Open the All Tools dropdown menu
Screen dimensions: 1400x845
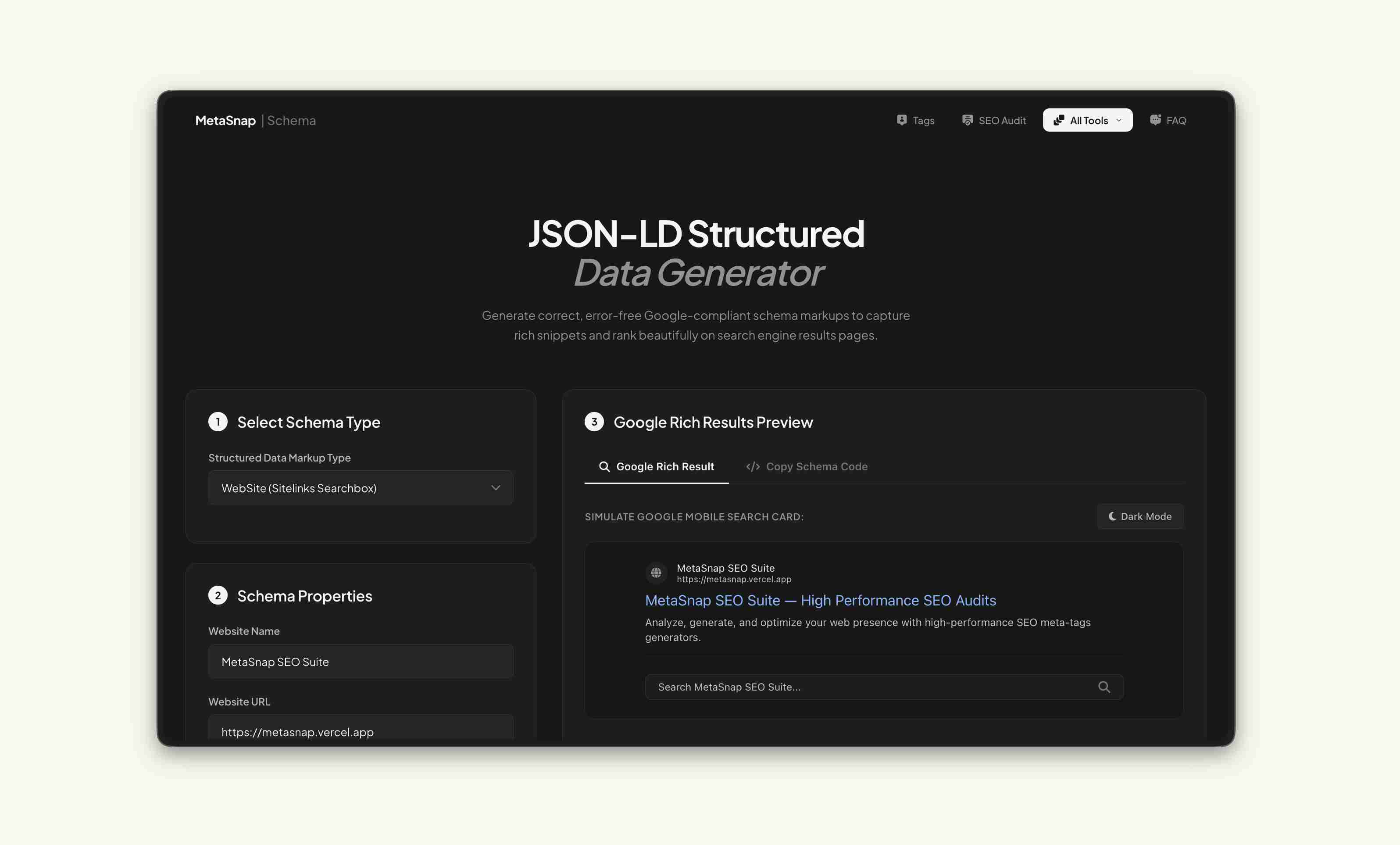click(x=1088, y=120)
